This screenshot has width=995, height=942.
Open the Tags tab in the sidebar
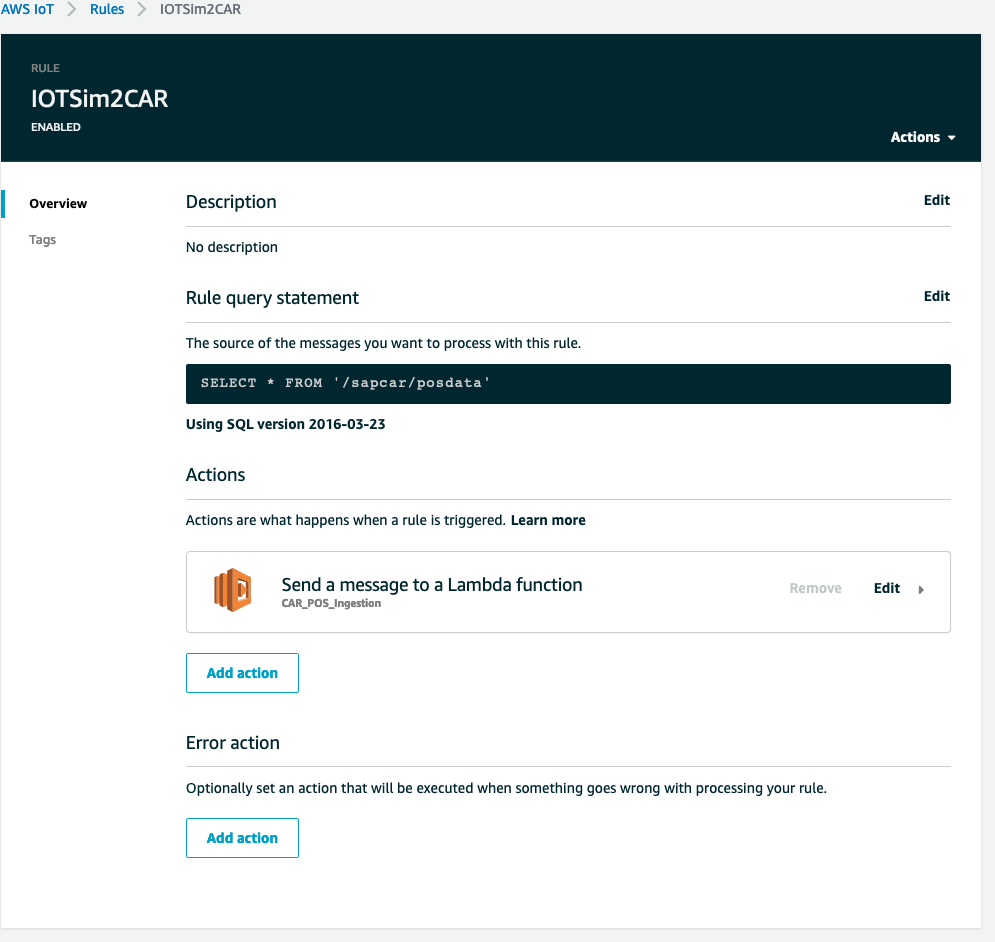tap(43, 240)
